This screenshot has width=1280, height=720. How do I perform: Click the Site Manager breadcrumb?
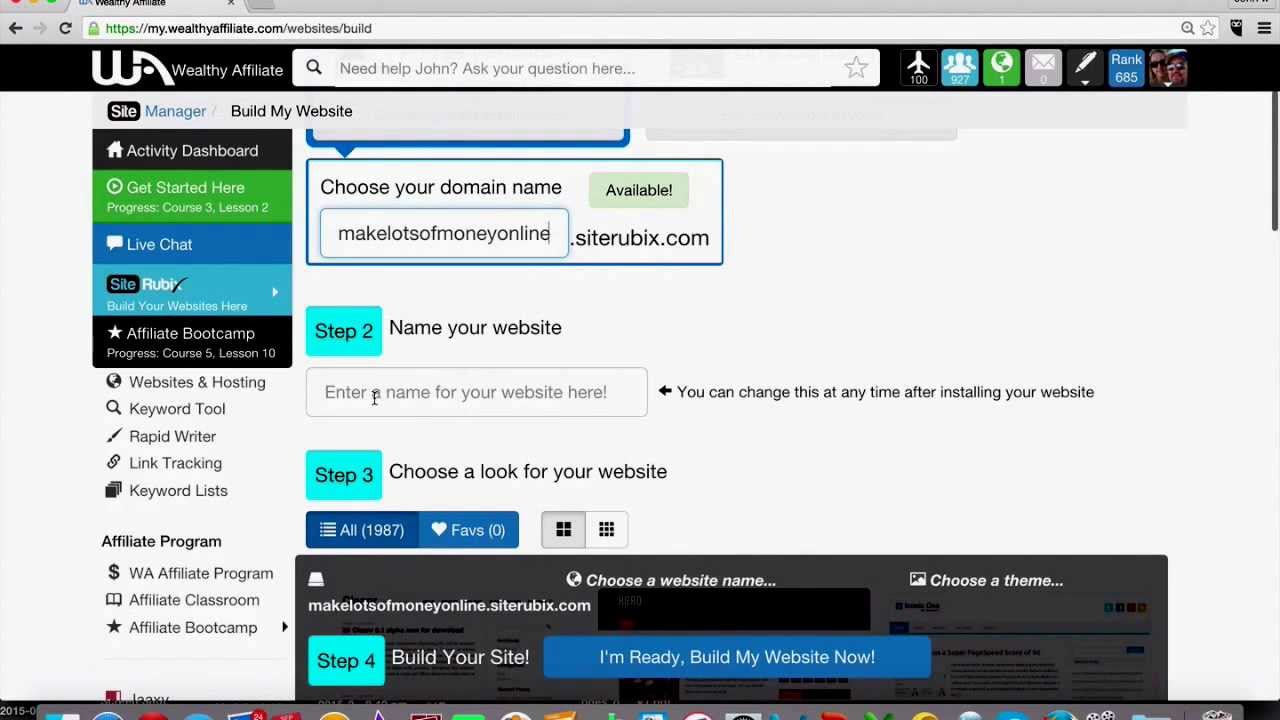157,111
